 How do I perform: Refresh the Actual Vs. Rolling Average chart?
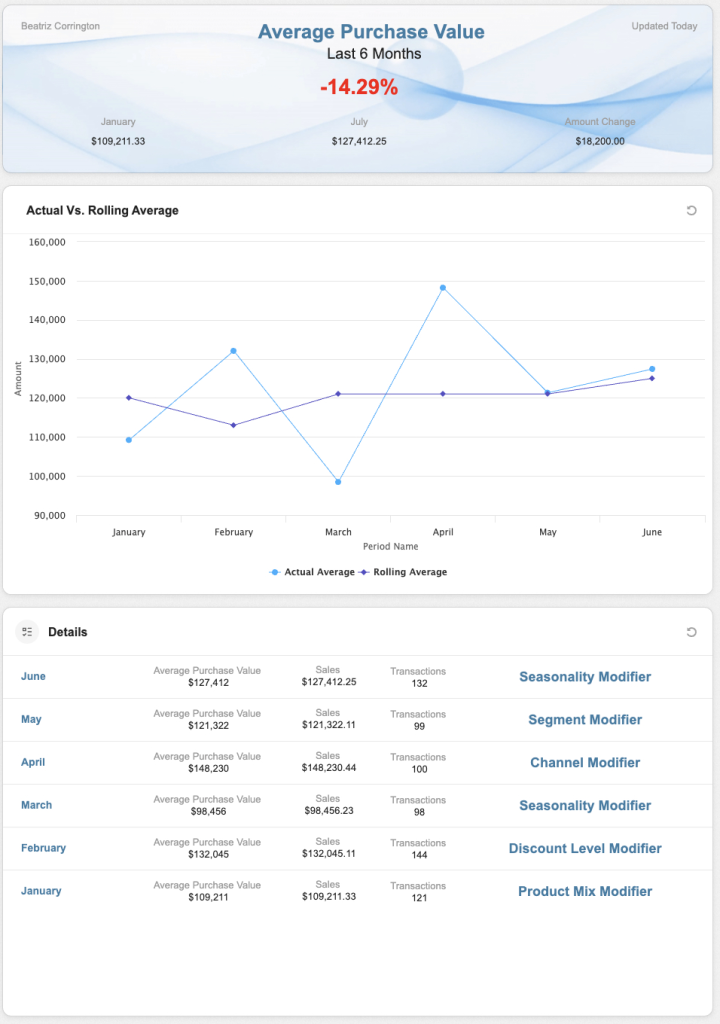pyautogui.click(x=691, y=211)
